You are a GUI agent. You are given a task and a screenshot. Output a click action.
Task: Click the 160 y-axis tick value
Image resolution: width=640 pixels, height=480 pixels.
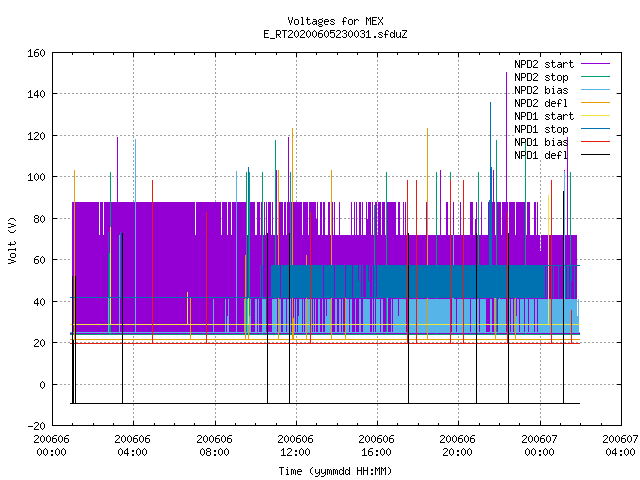36,53
